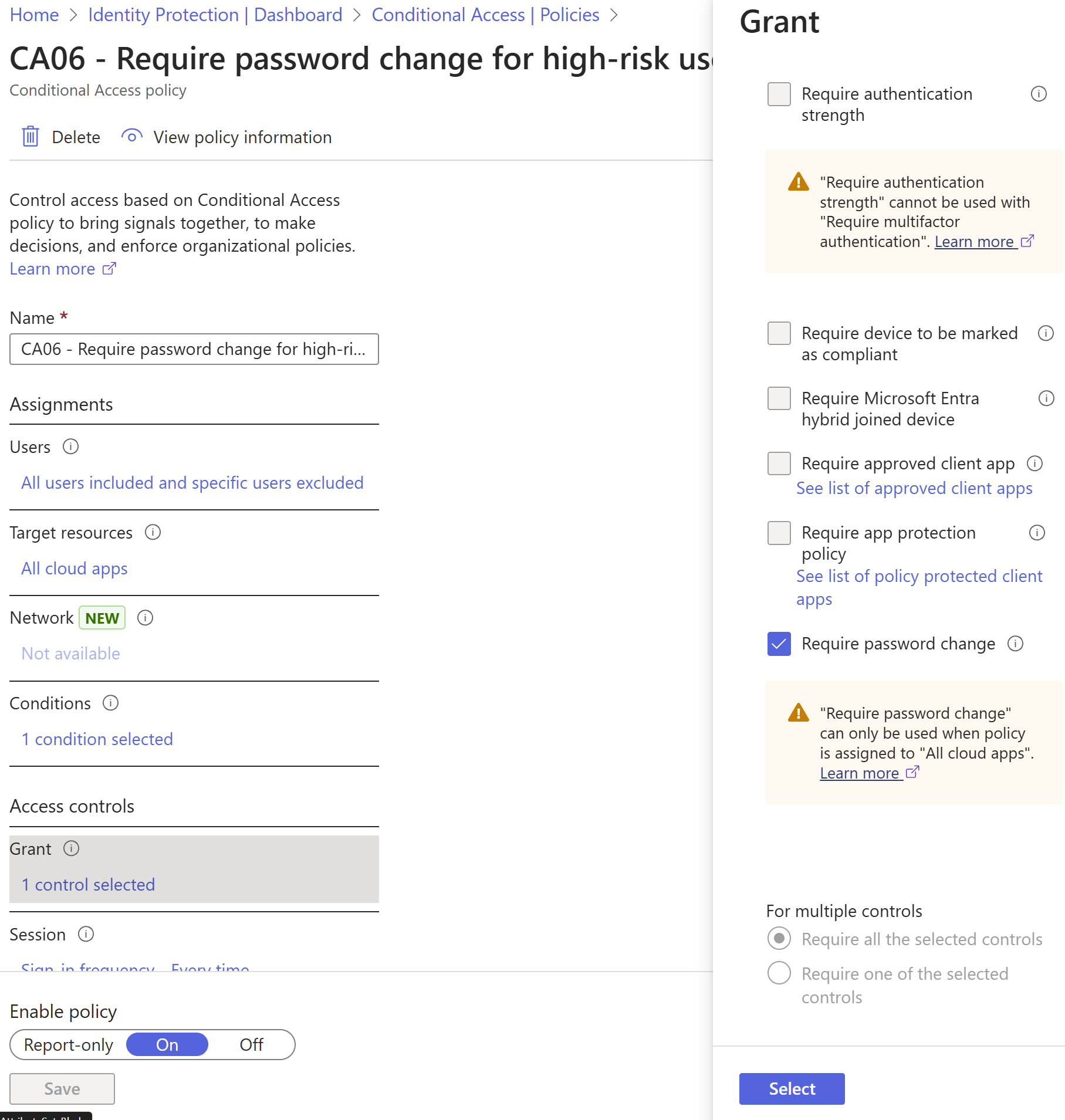Check Require device to be marked compliant
The width and height of the screenshot is (1065, 1120).
[x=779, y=333]
